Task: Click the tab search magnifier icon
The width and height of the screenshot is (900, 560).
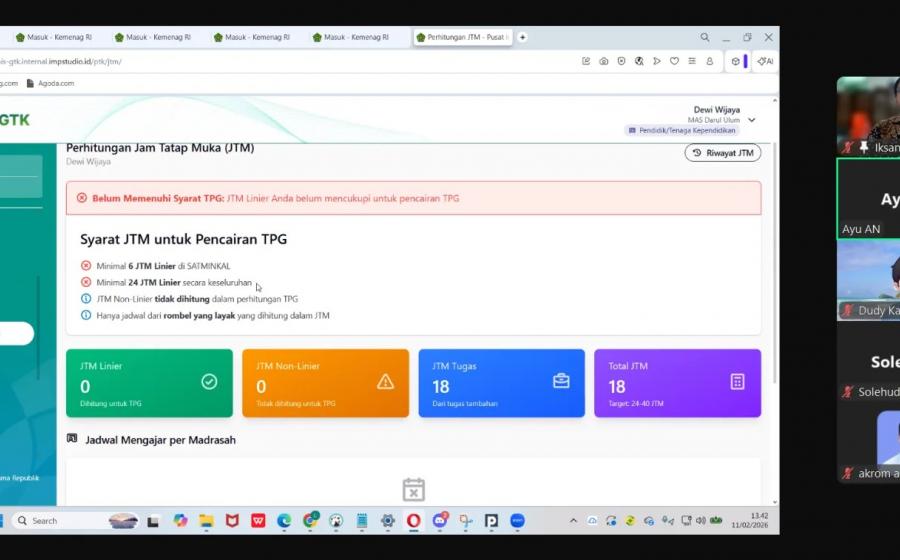Action: (704, 37)
